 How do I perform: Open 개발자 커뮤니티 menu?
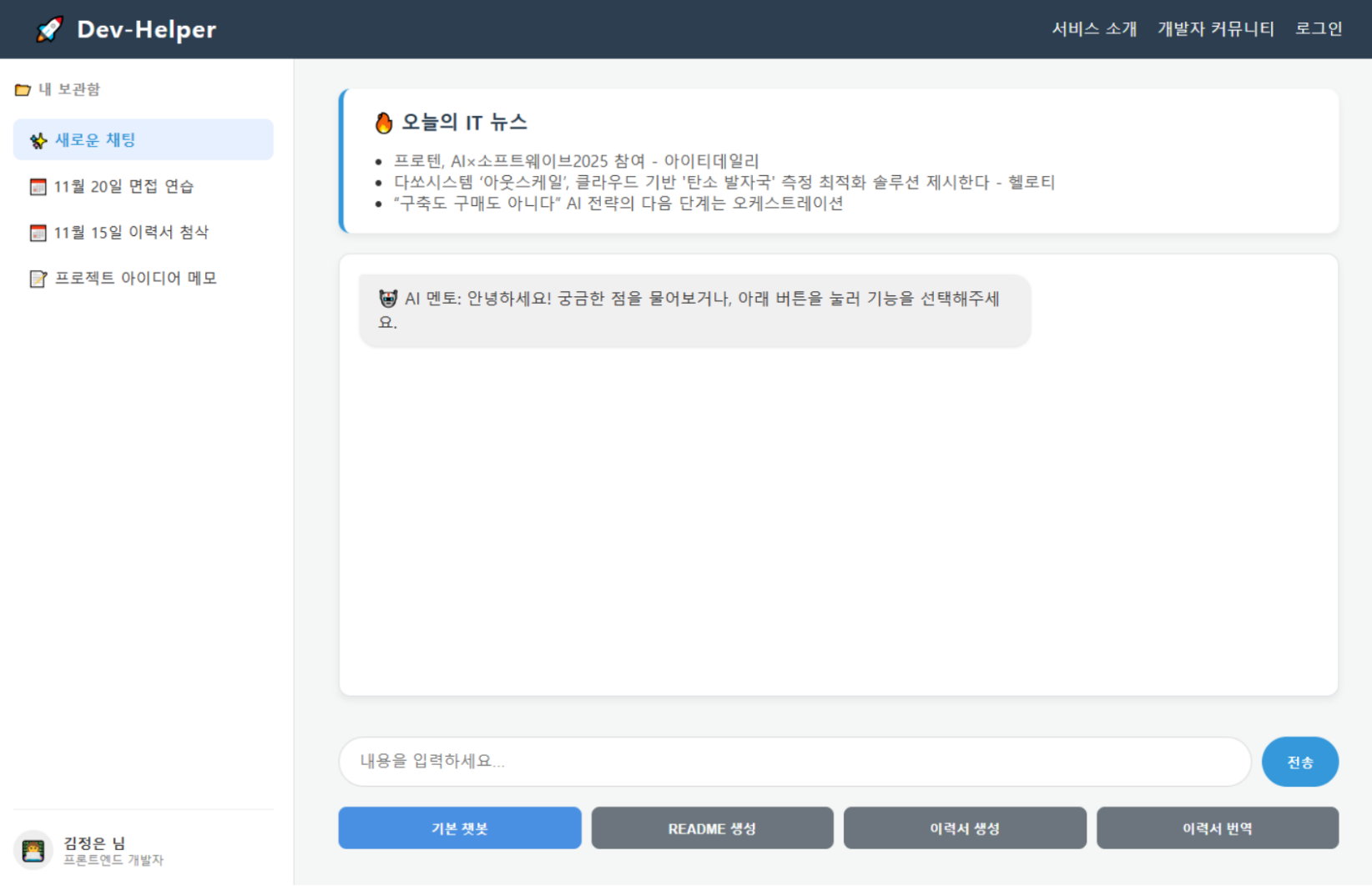pyautogui.click(x=1216, y=28)
